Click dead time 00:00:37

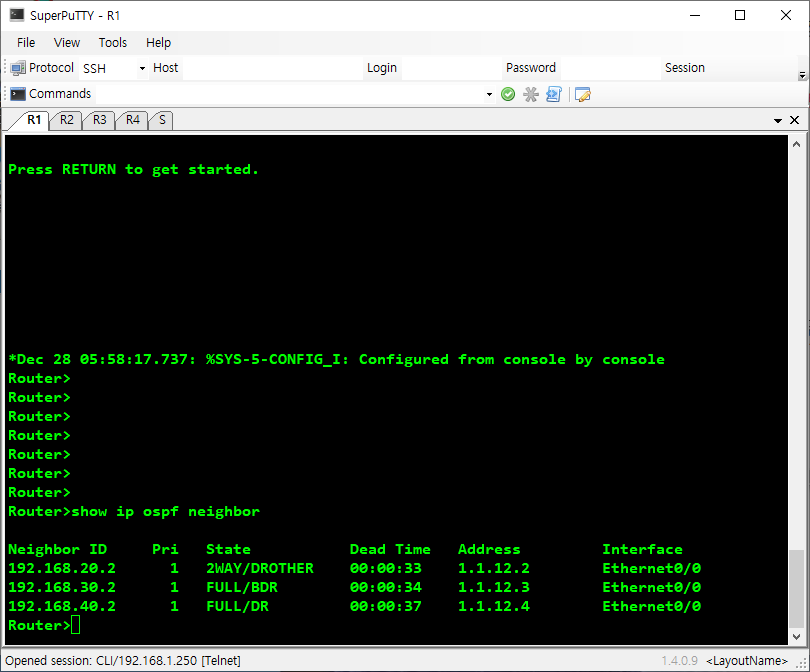386,606
